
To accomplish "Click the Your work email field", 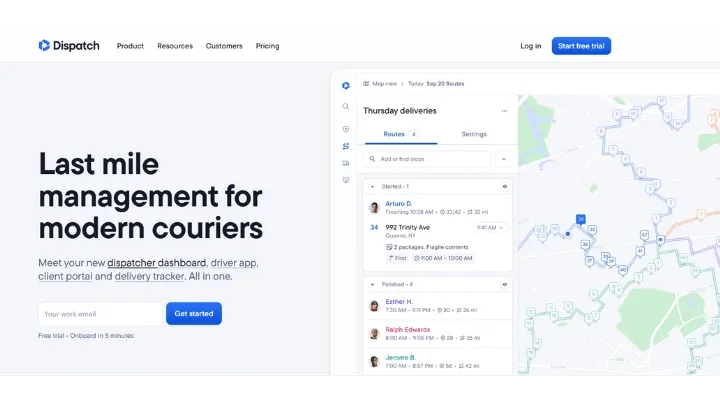I will [100, 314].
